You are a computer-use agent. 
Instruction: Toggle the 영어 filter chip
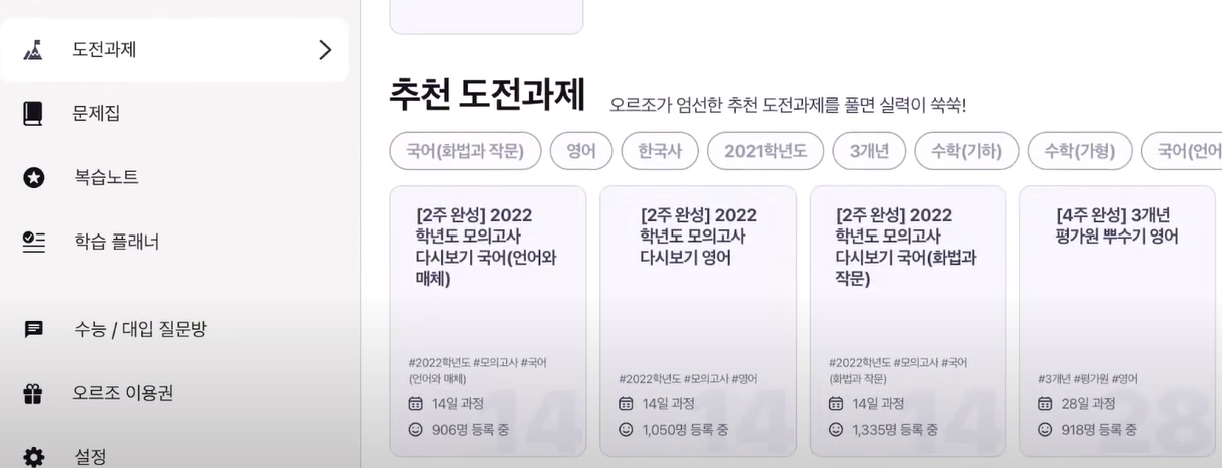(581, 151)
